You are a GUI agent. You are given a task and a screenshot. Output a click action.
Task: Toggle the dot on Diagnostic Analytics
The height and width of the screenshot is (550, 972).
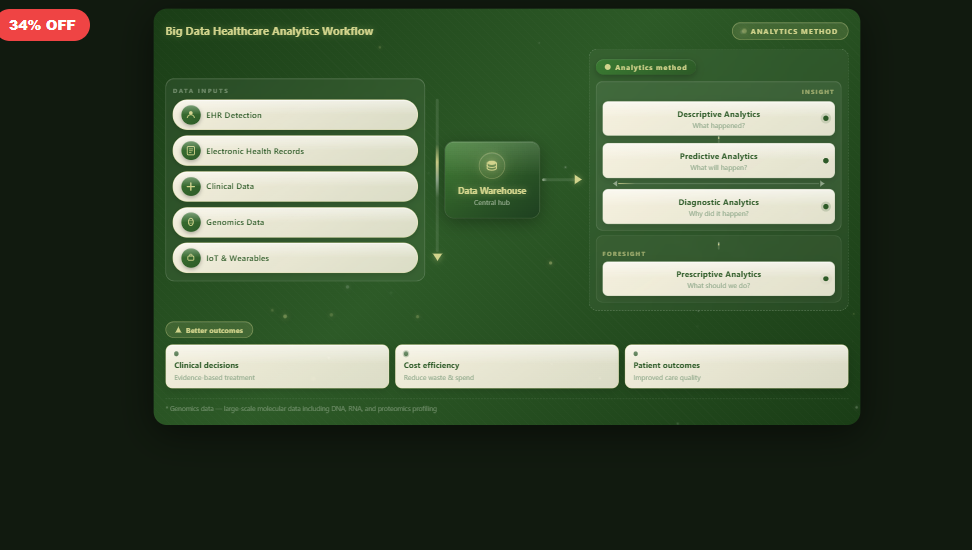[826, 206]
